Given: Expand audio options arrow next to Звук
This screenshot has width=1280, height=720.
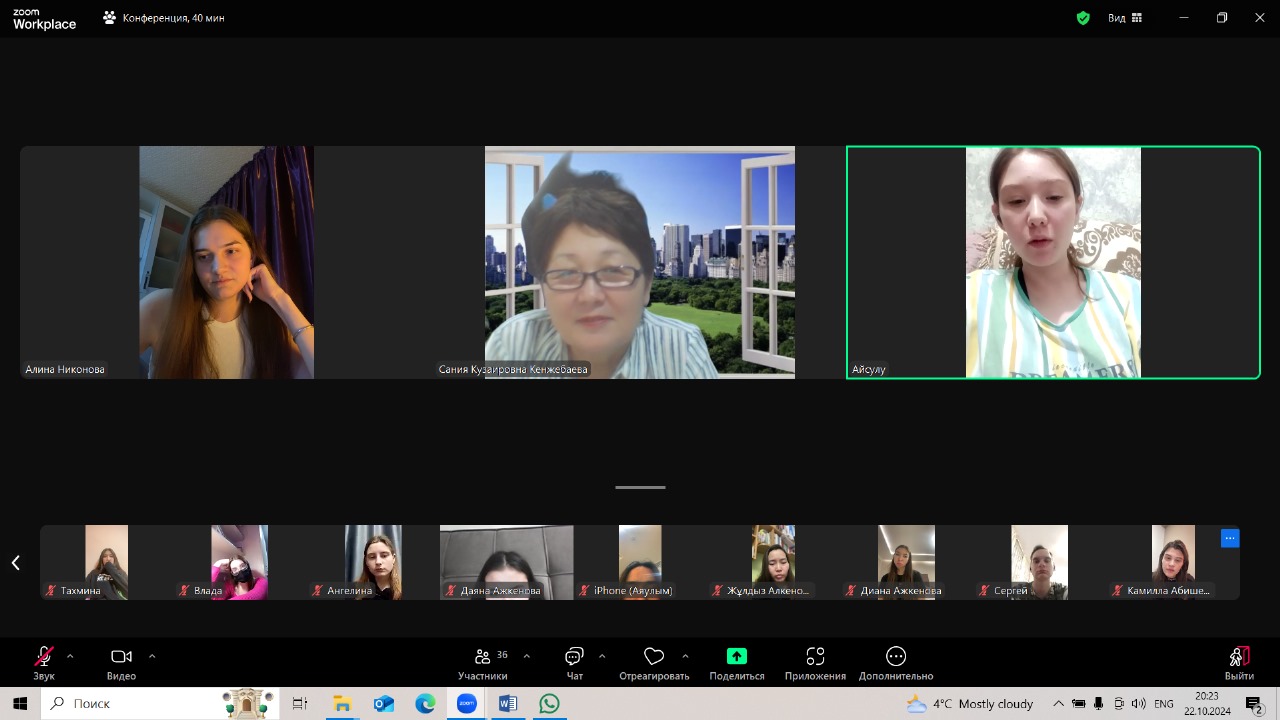Looking at the screenshot, I should (70, 656).
